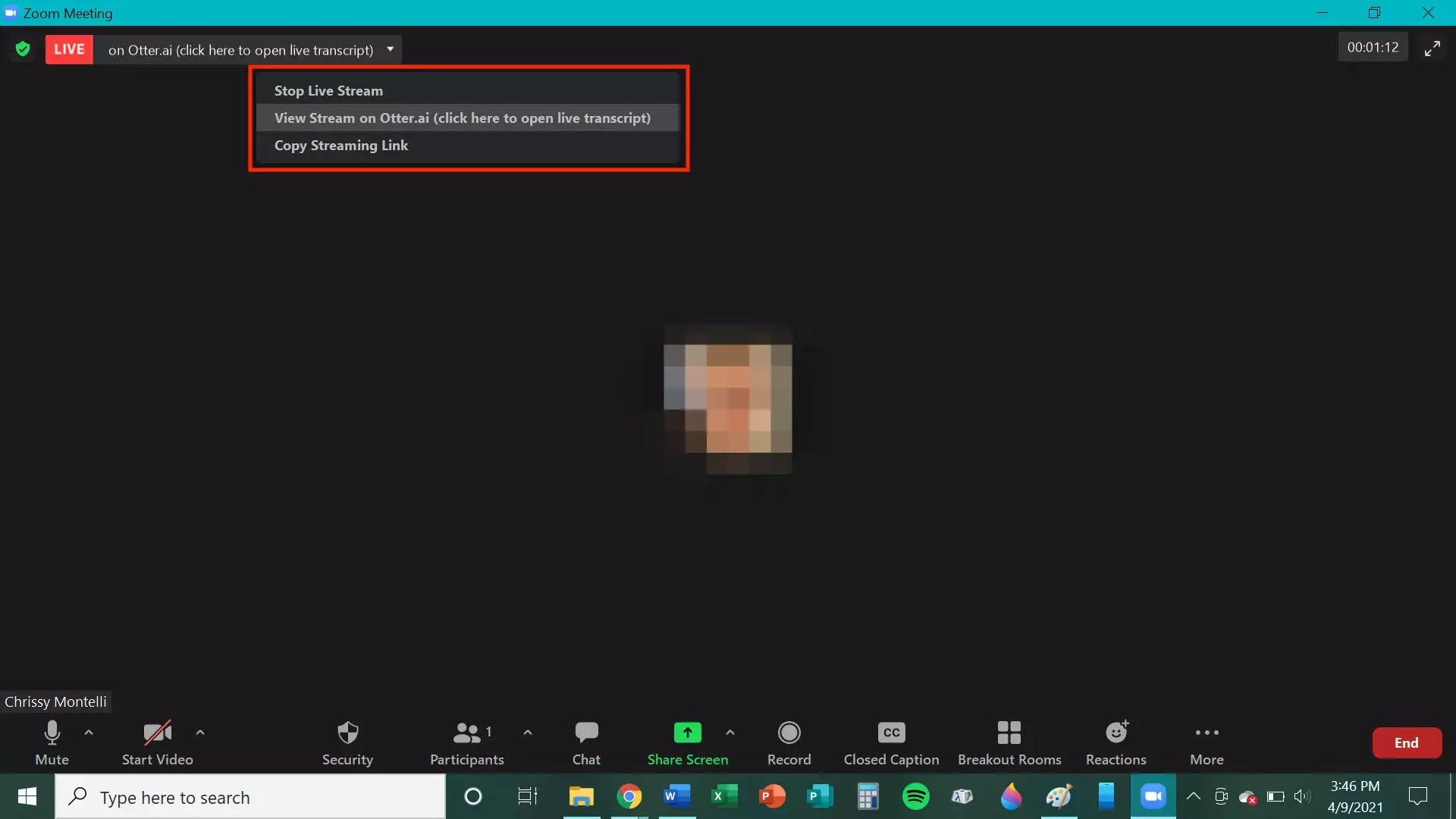
Task: Mute the microphone
Action: pyautogui.click(x=52, y=743)
